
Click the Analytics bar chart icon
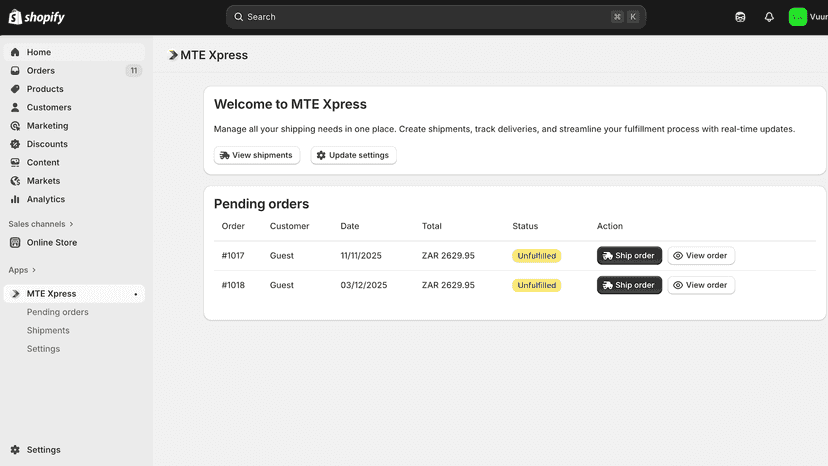click(x=15, y=199)
